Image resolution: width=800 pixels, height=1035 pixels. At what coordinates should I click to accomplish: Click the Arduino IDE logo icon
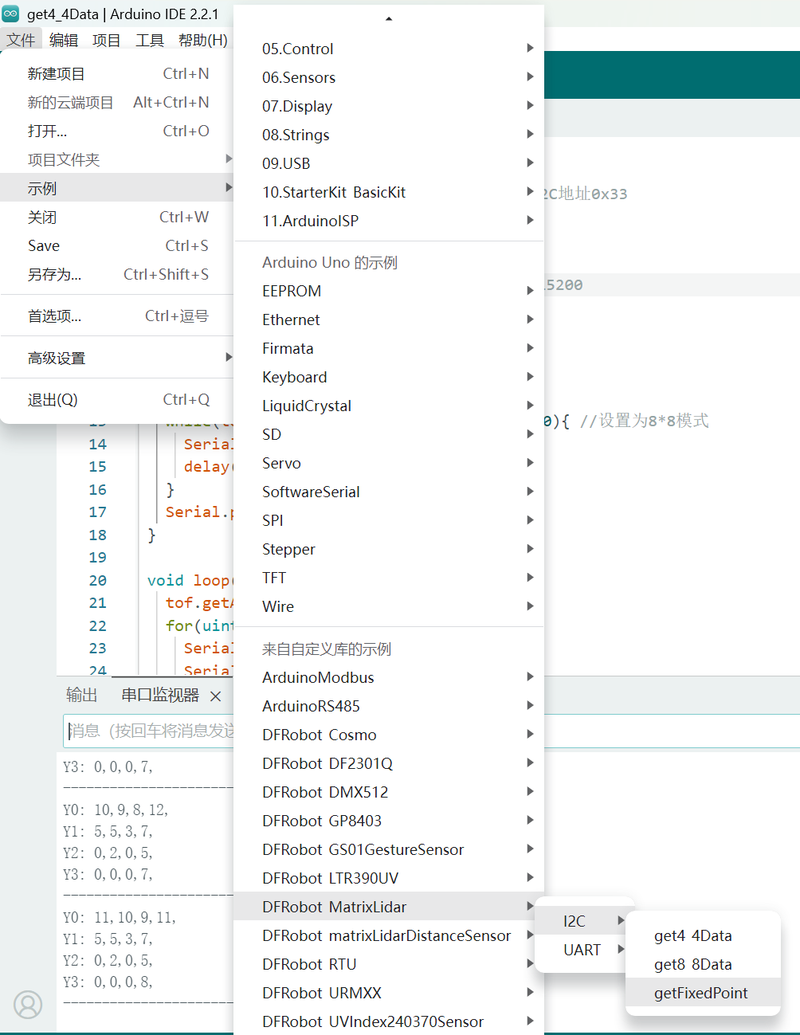click(x=12, y=13)
